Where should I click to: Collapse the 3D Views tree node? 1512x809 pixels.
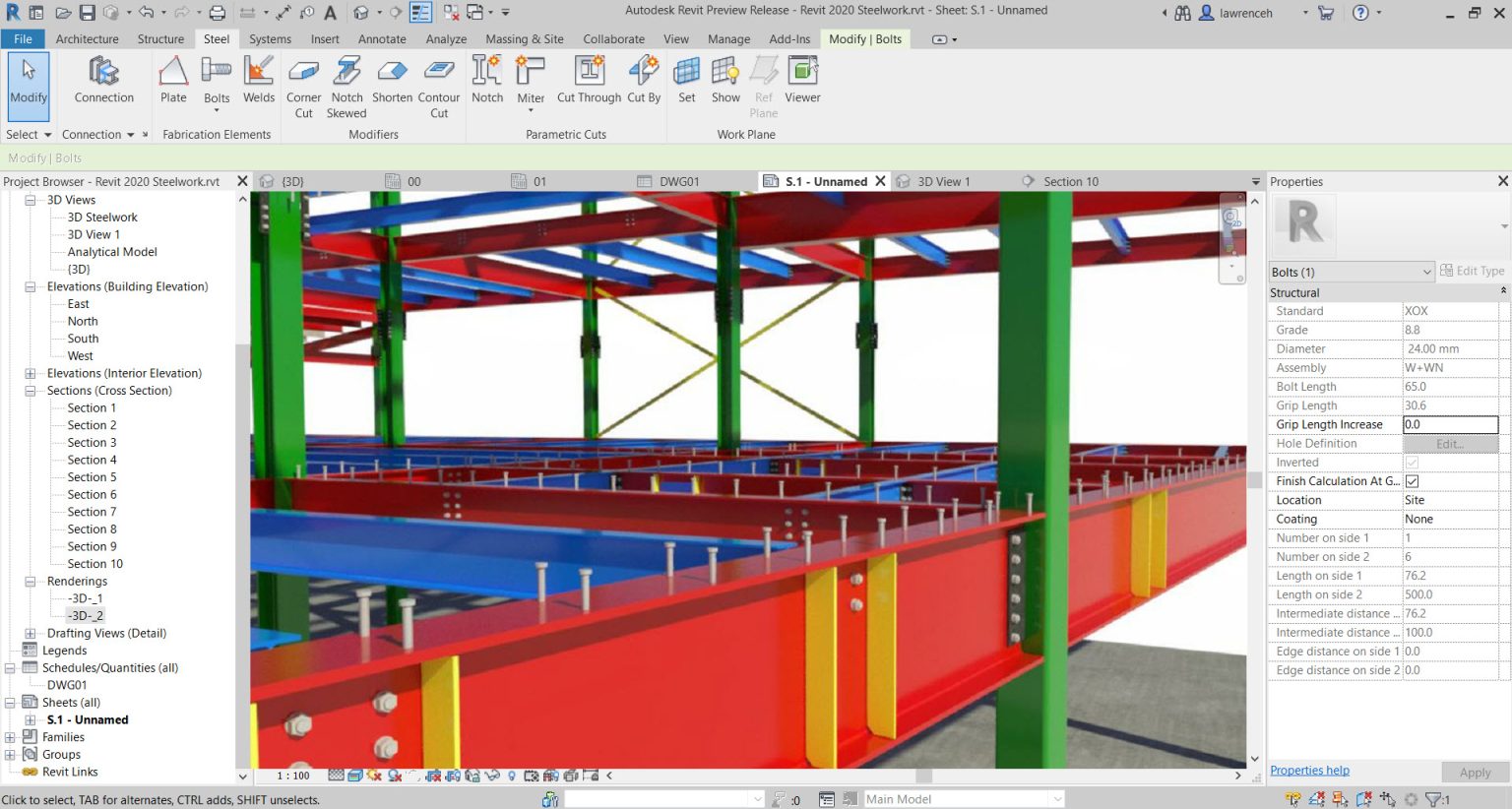[30, 200]
